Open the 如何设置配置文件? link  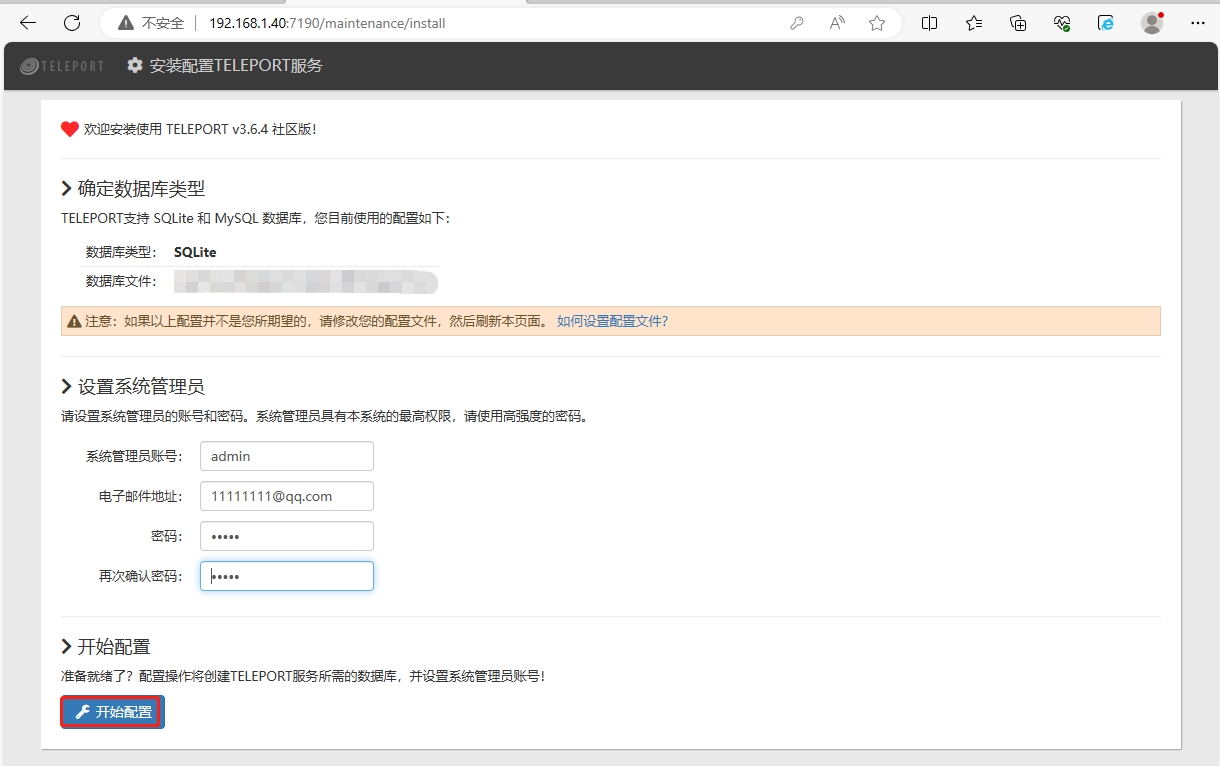pyautogui.click(x=612, y=321)
